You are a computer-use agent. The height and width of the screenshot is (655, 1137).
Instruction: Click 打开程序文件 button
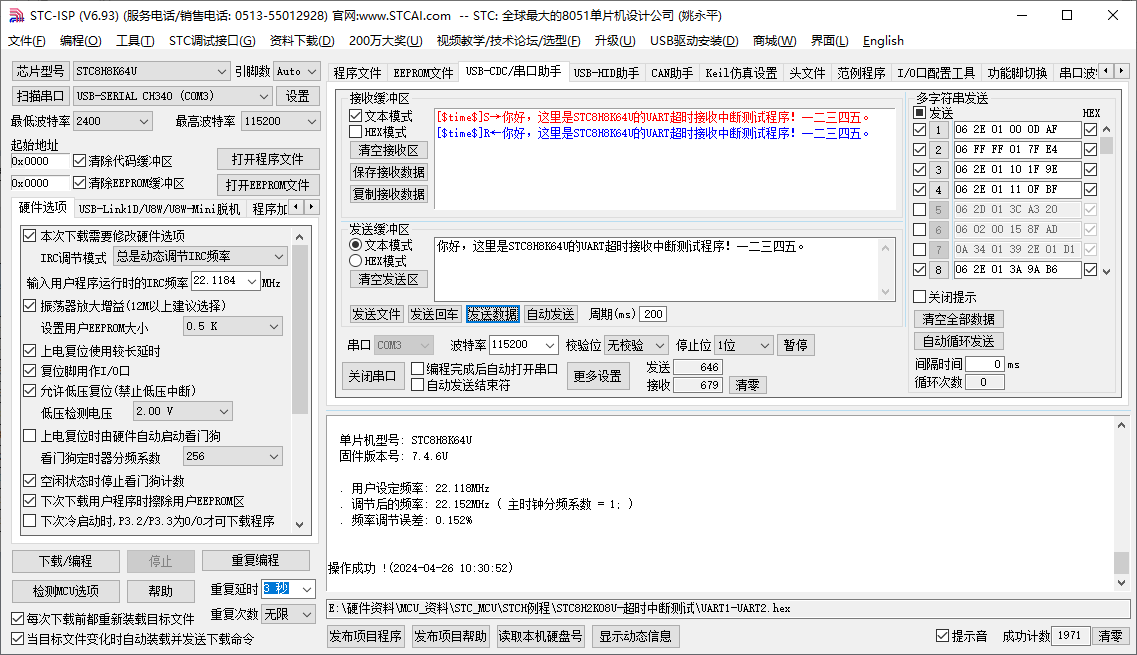point(268,160)
